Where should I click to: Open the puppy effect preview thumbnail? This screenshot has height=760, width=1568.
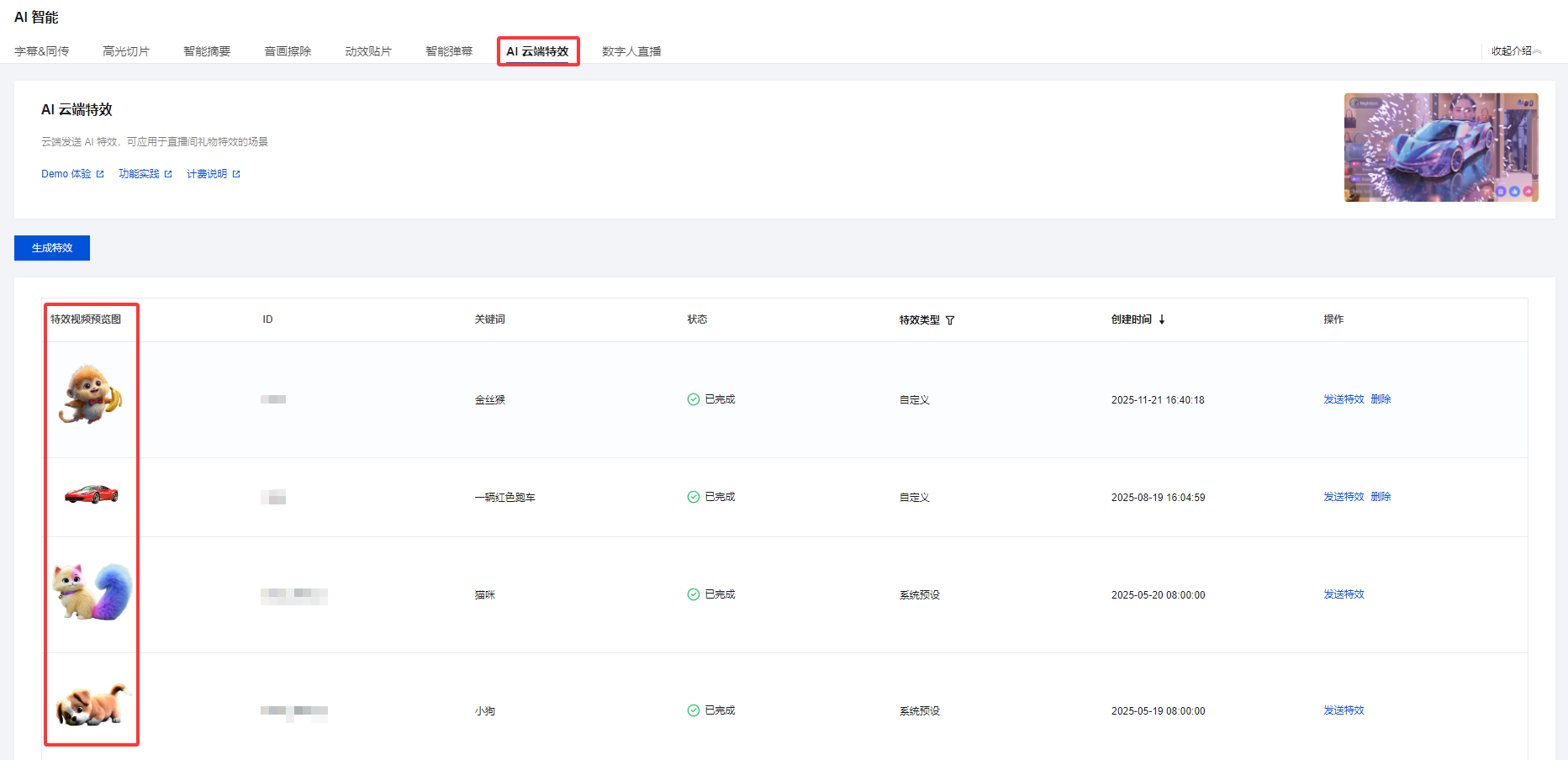[91, 705]
